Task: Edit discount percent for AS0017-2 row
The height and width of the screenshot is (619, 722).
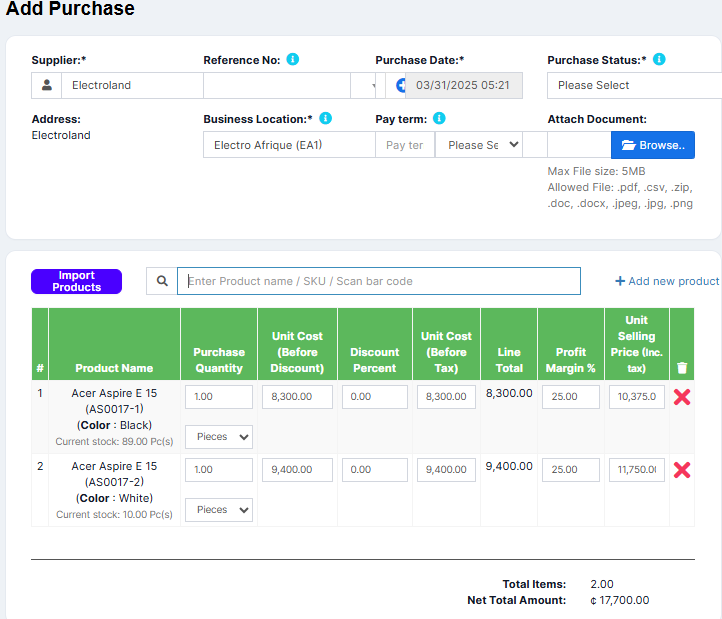Action: (375, 470)
